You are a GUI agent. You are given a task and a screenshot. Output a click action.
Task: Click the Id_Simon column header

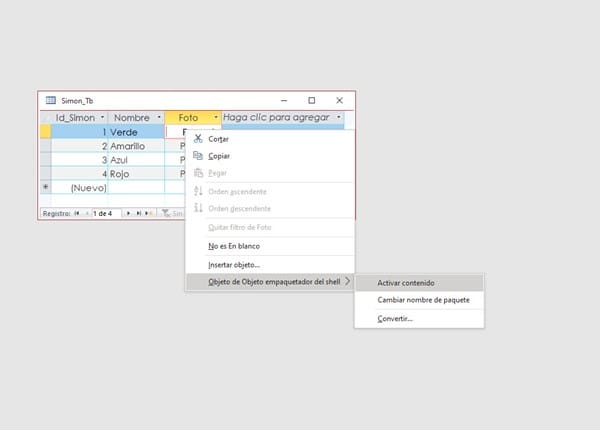(x=79, y=117)
